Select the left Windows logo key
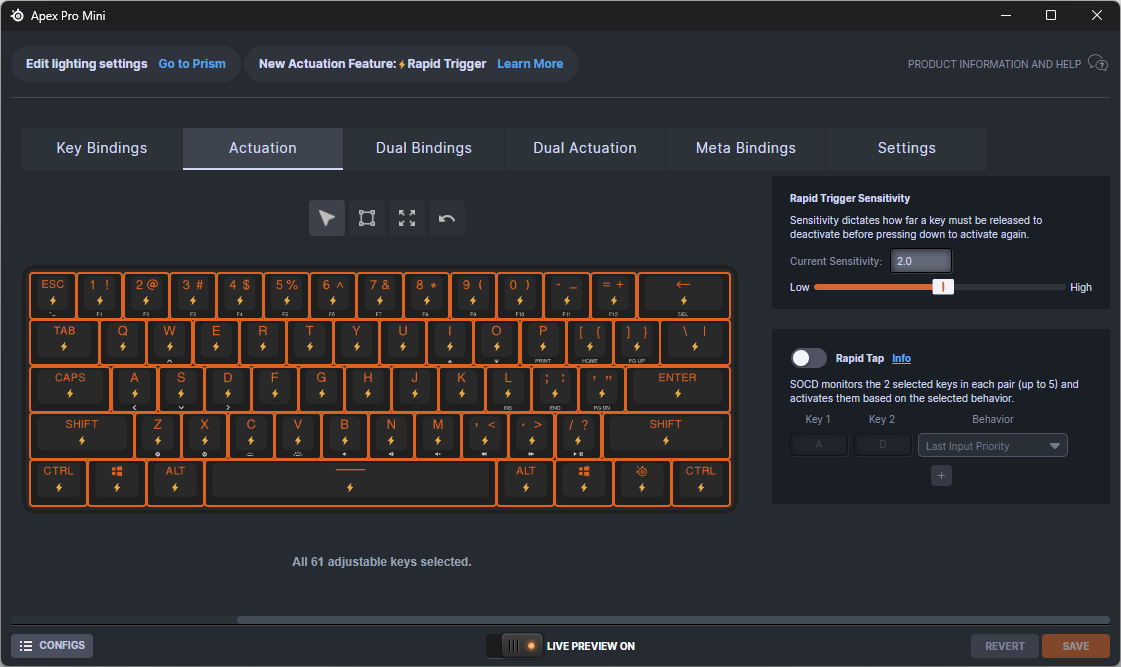The image size is (1121, 667). (x=117, y=483)
